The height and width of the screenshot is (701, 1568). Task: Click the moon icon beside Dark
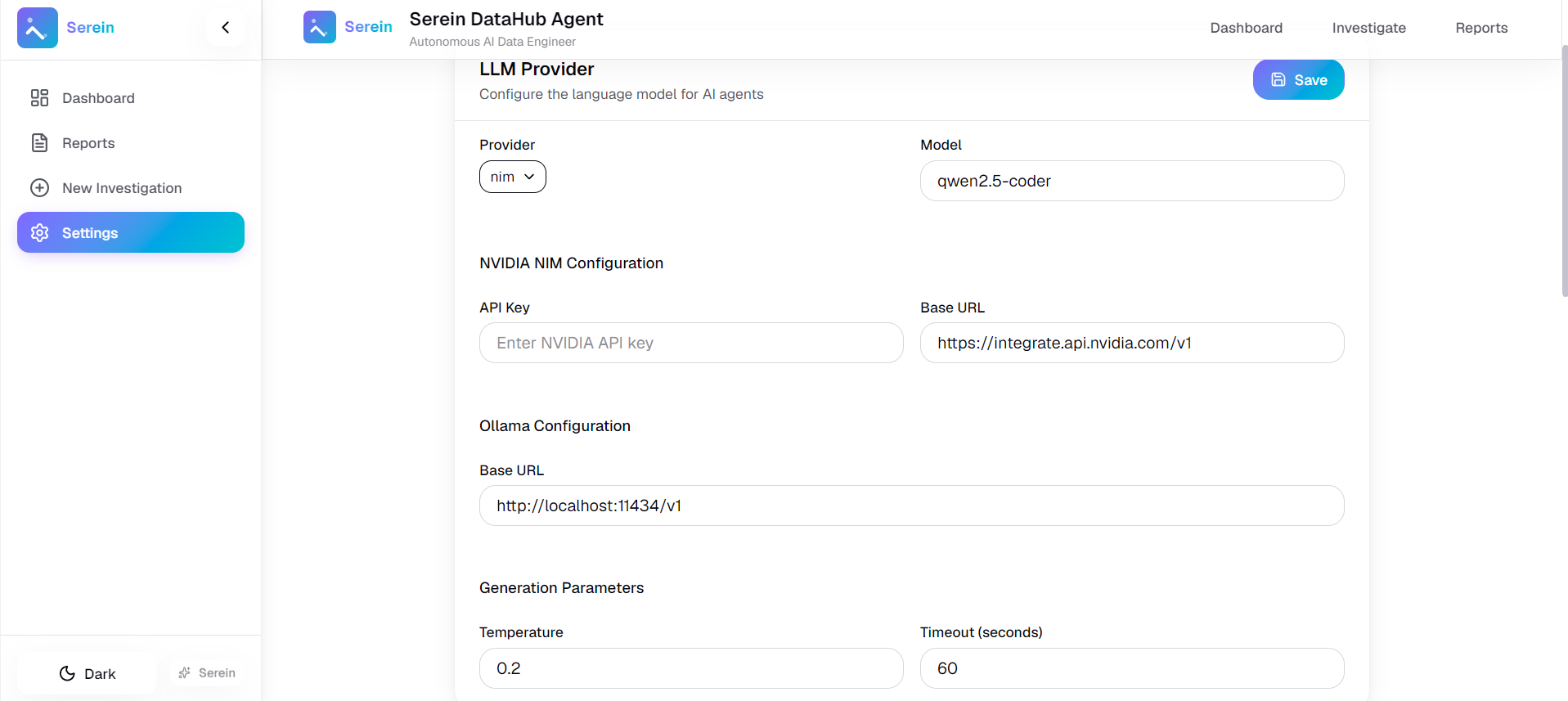[67, 674]
